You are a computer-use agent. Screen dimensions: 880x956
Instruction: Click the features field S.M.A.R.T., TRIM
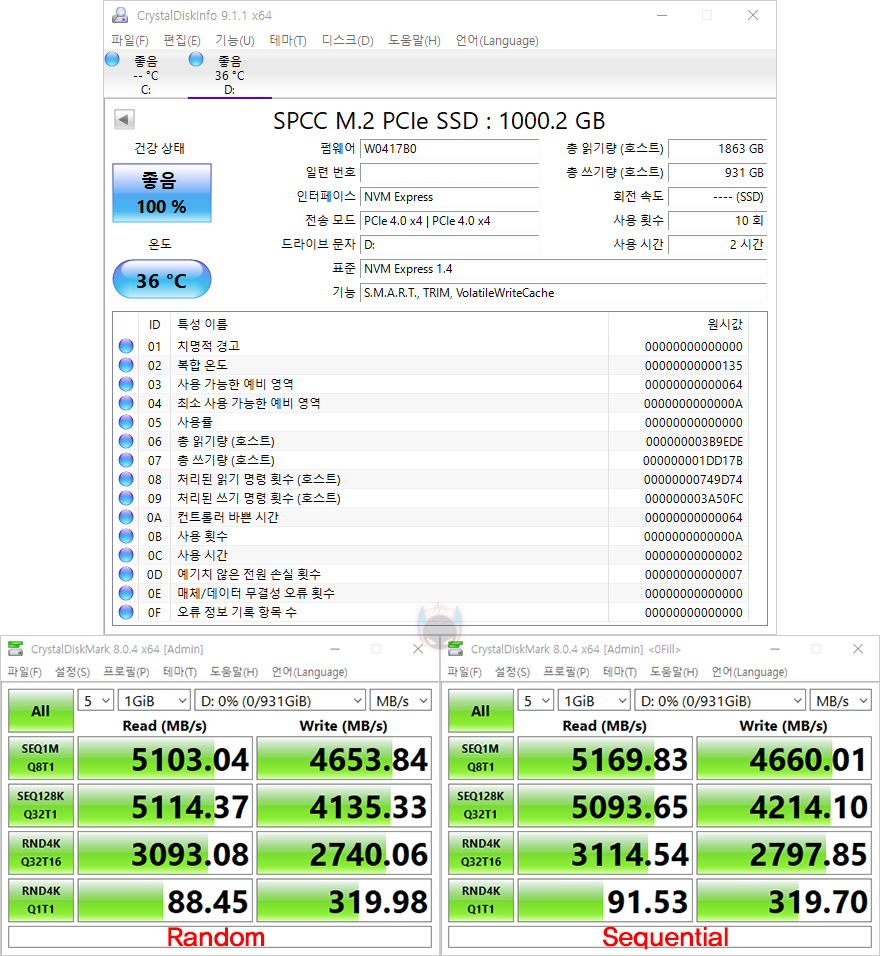[x=563, y=293]
